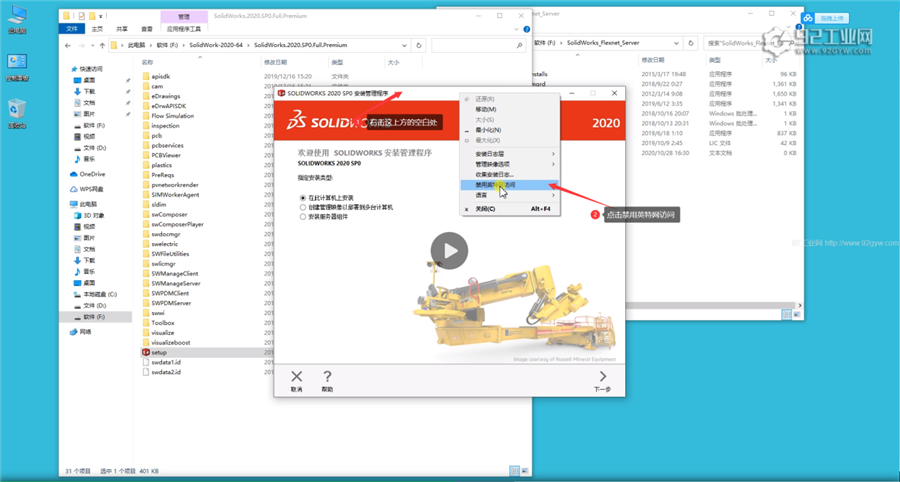The image size is (900, 482).
Task: Open the 共享 ribbon tab
Action: click(x=122, y=28)
